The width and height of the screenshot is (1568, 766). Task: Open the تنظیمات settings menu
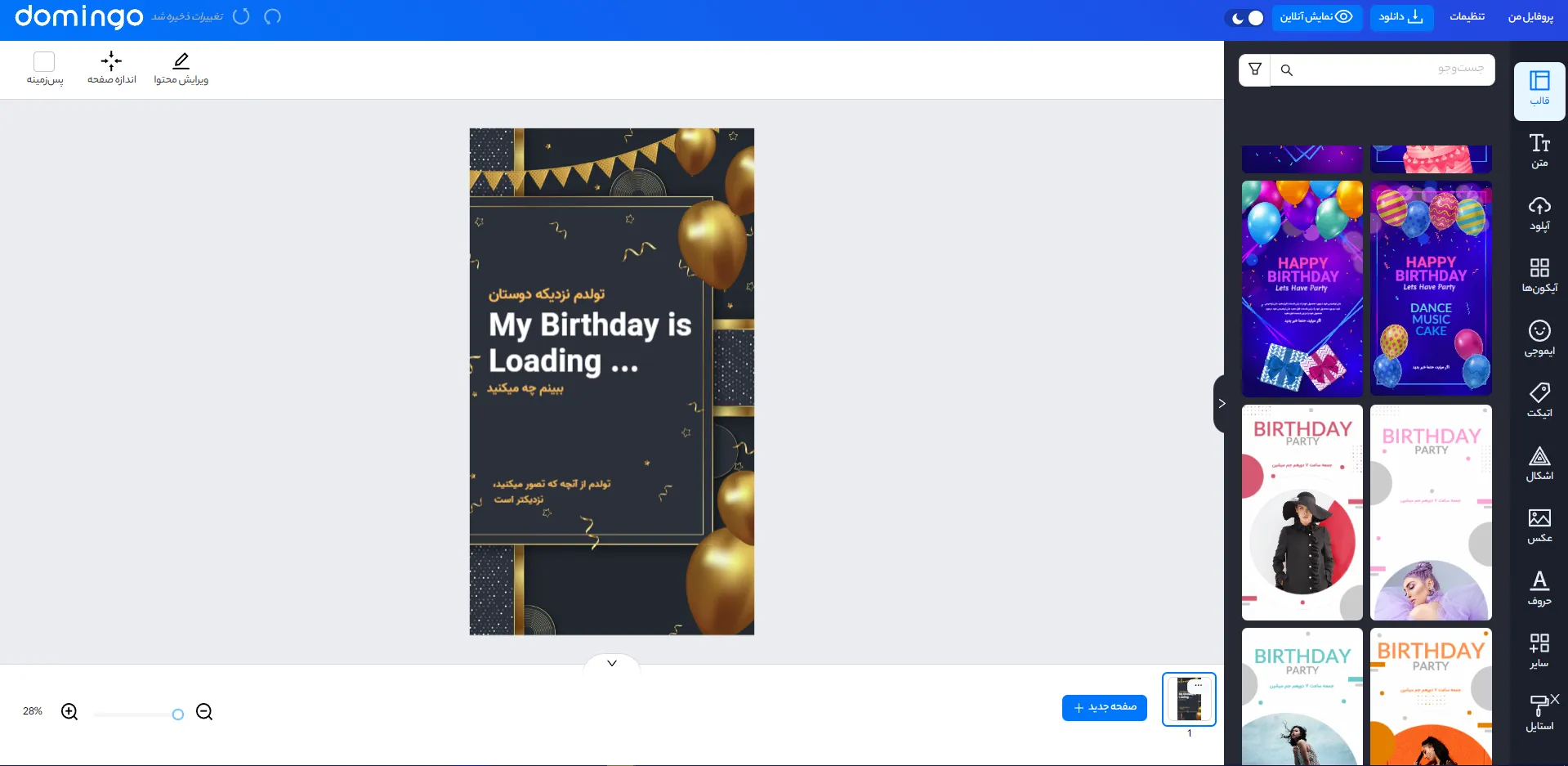pos(1467,16)
